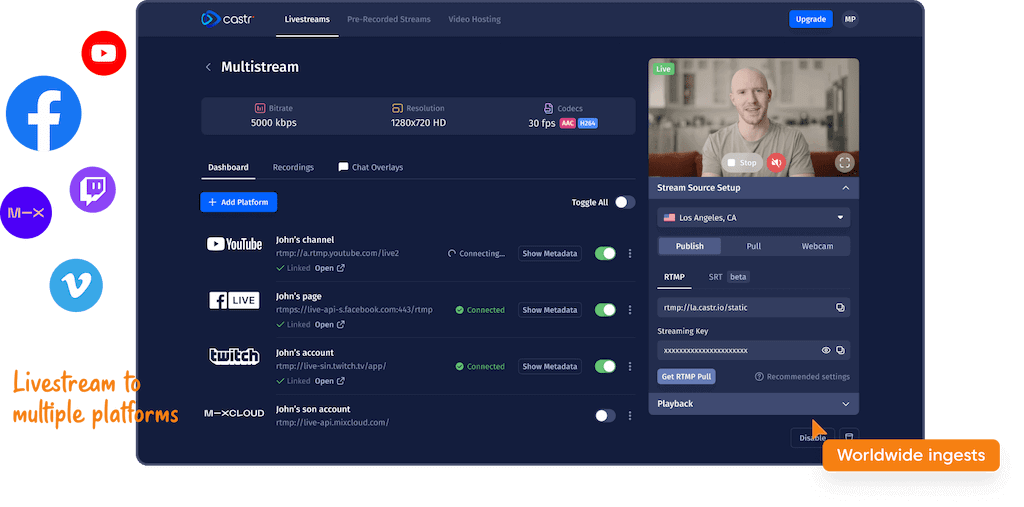This screenshot has width=1024, height=507.
Task: Unmute the live preview audio
Action: pos(775,162)
